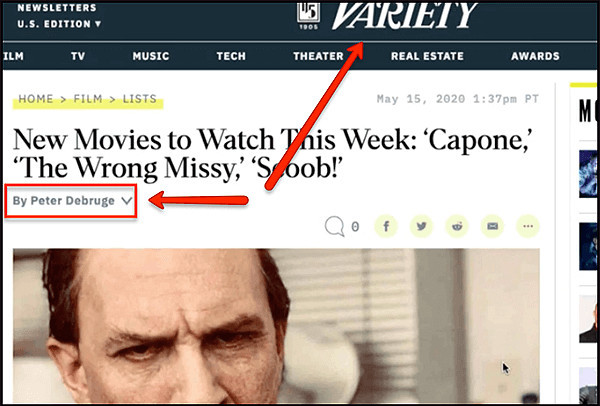The image size is (600, 406).
Task: Click the Variety logo in header
Action: coord(404,16)
